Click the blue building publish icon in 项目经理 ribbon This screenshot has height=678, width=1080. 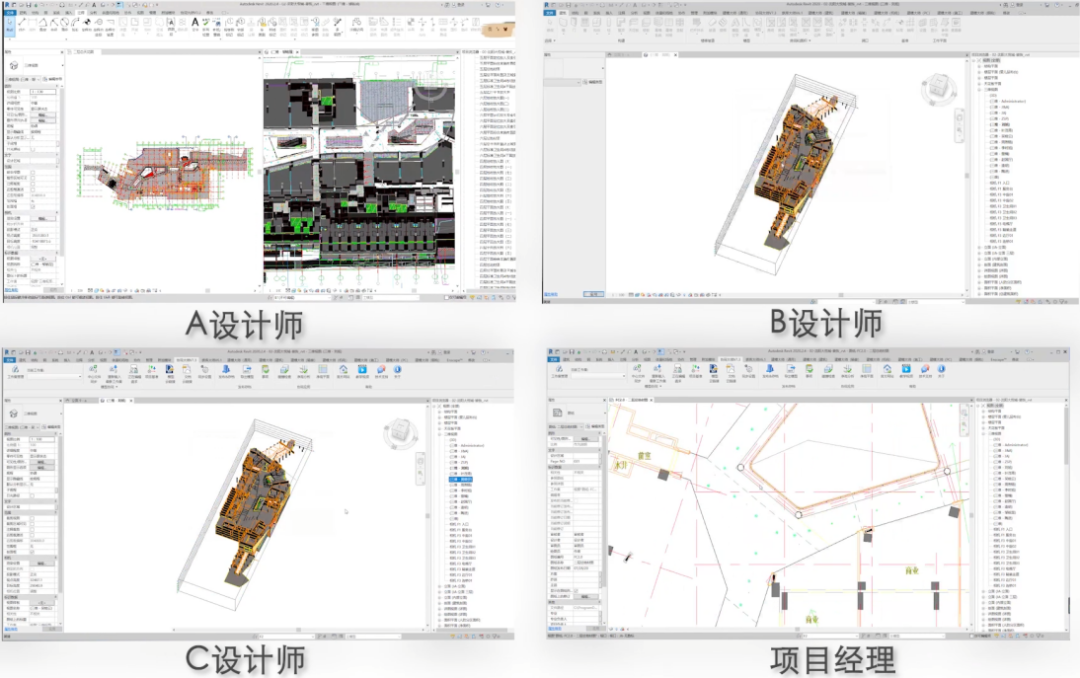coord(770,369)
